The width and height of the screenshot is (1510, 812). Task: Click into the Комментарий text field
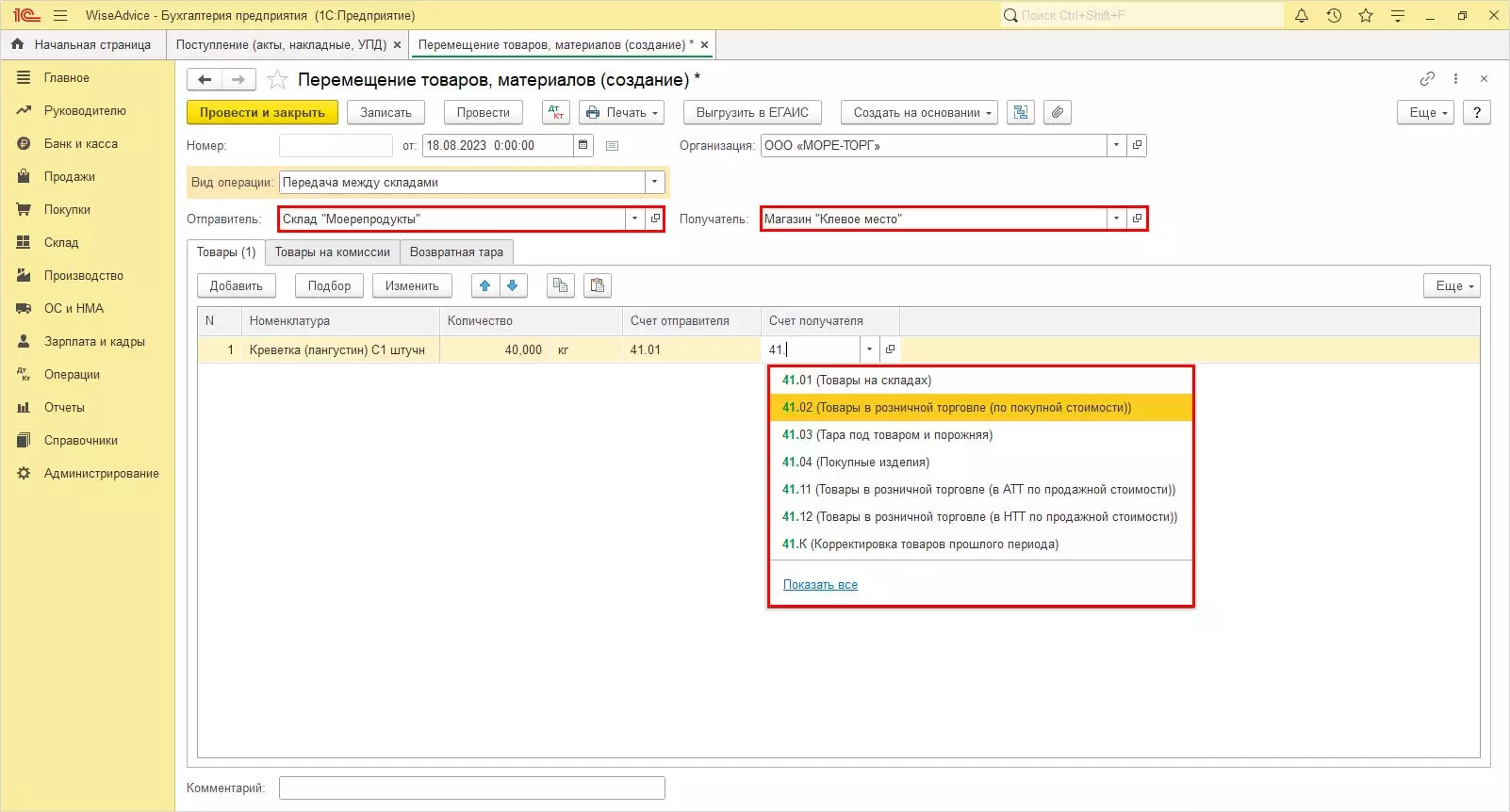point(471,788)
